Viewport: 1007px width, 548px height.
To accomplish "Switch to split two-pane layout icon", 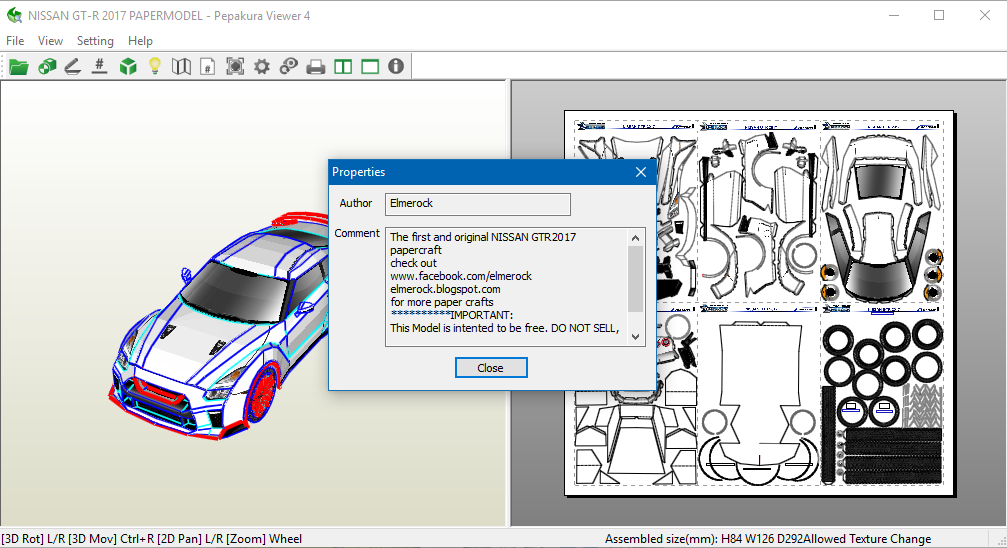I will (x=343, y=66).
